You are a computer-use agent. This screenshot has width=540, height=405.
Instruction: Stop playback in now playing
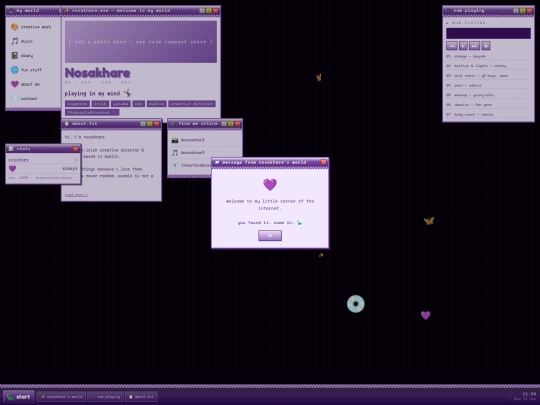click(486, 46)
